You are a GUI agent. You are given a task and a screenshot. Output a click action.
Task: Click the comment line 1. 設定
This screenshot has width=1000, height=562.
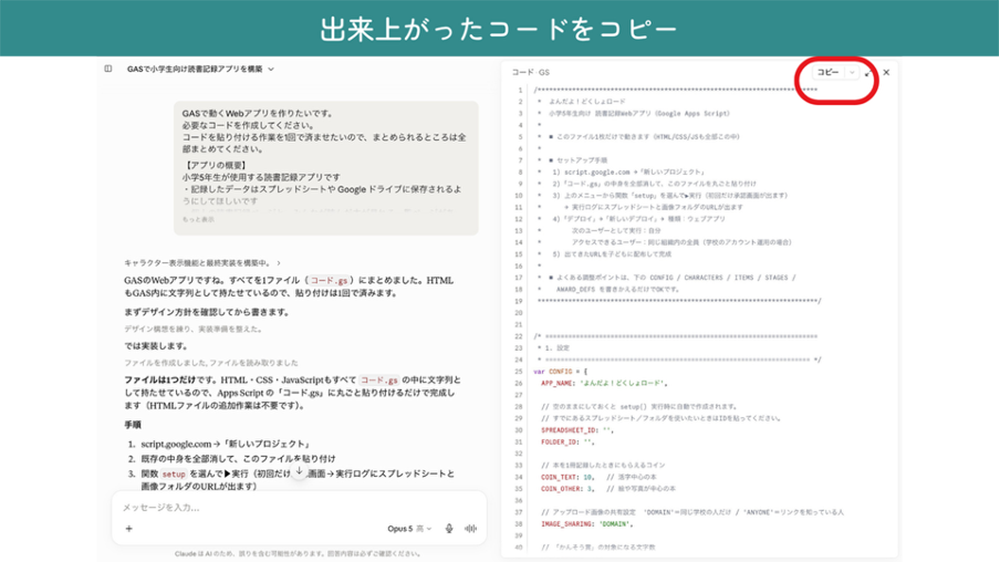554,348
